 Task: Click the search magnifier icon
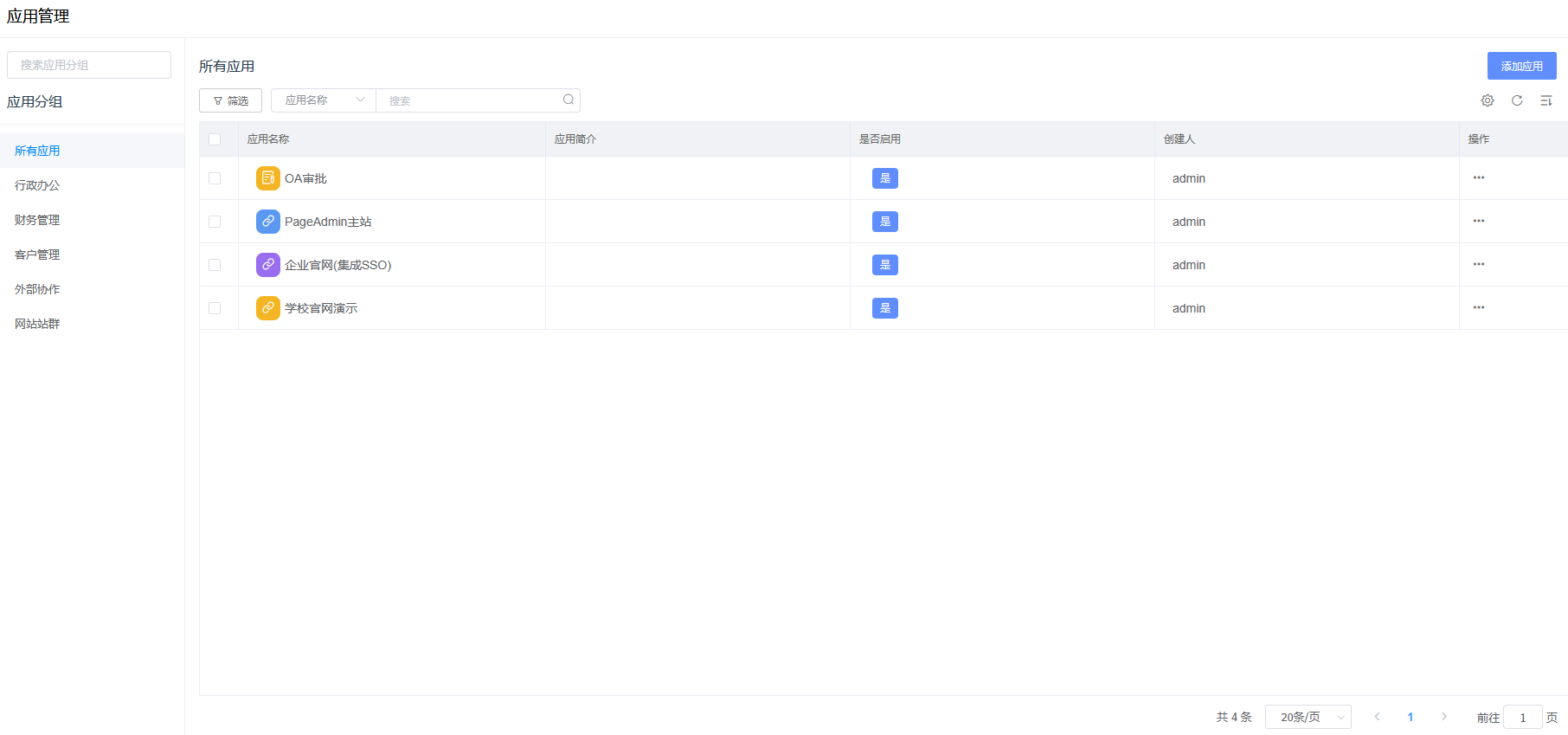[x=569, y=100]
